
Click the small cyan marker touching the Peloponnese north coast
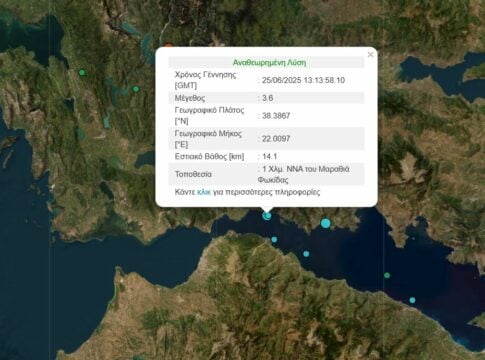[x=274, y=239]
